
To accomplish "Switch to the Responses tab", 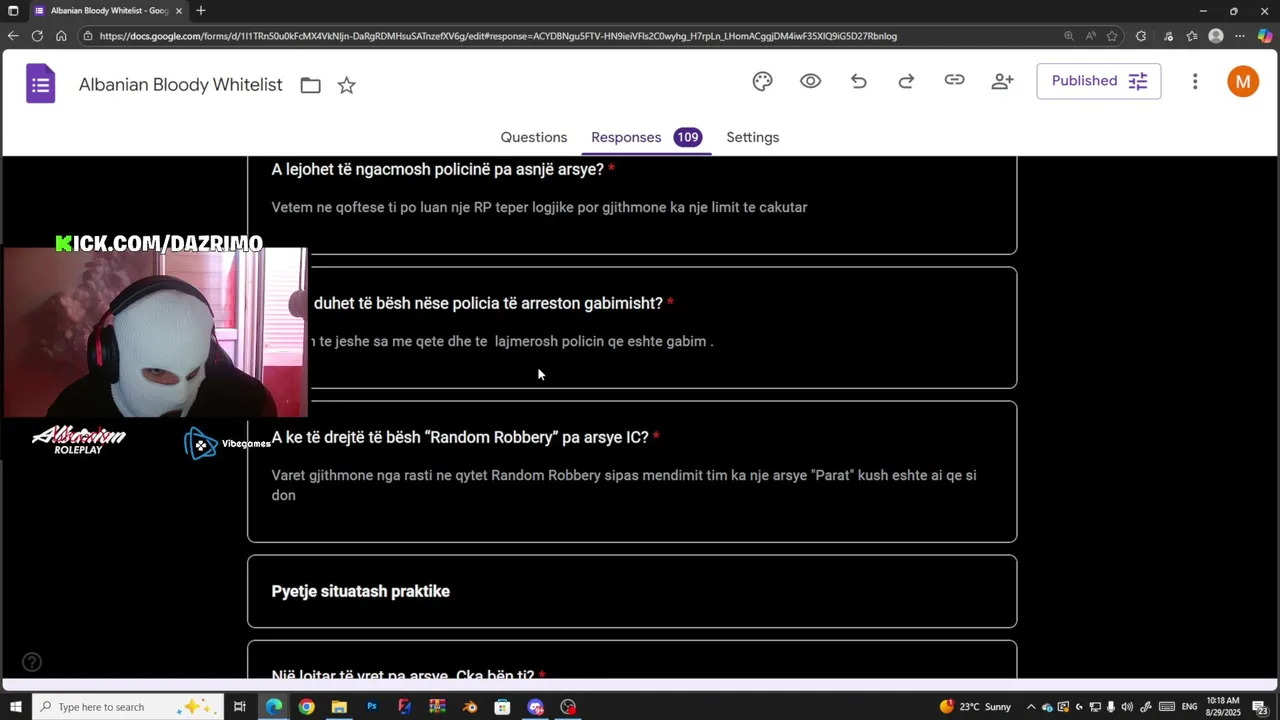I will pyautogui.click(x=626, y=137).
